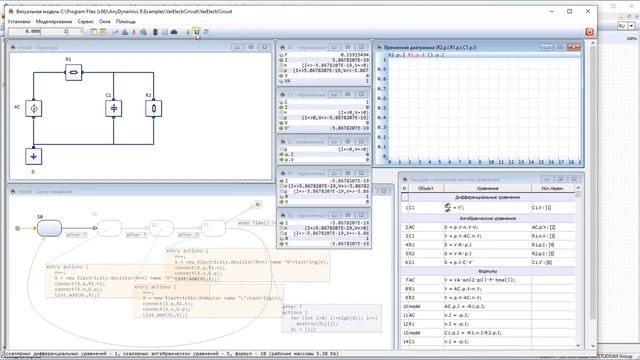Open the Установки menu
The image size is (640, 360).
pos(19,21)
